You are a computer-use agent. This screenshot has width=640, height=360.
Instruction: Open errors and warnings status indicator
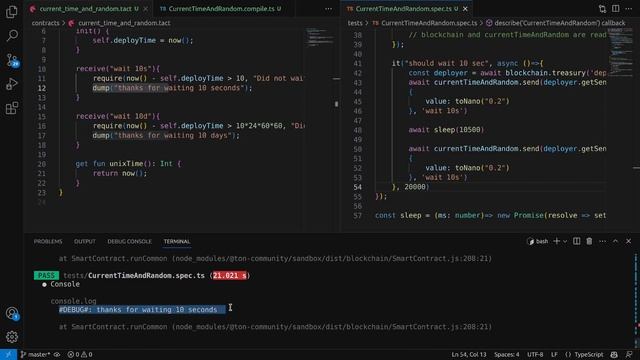[x=80, y=355]
